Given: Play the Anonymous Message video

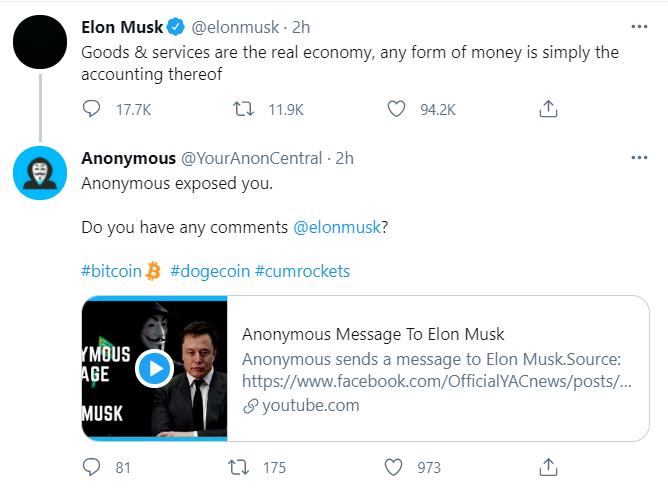Looking at the screenshot, I should (x=154, y=368).
